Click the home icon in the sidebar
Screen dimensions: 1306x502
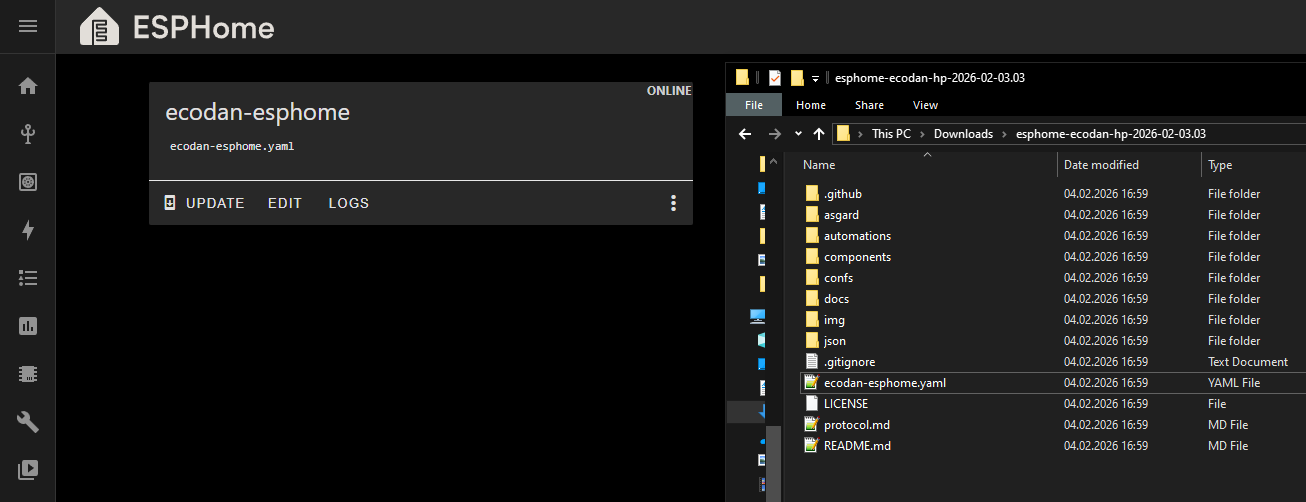coord(28,86)
